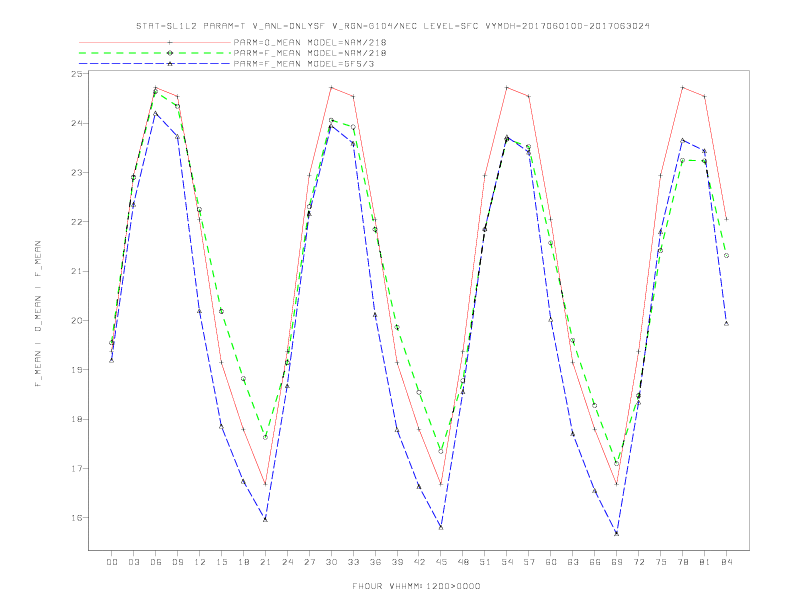Click blue GFS triangle marker at hour 84

click(x=726, y=323)
